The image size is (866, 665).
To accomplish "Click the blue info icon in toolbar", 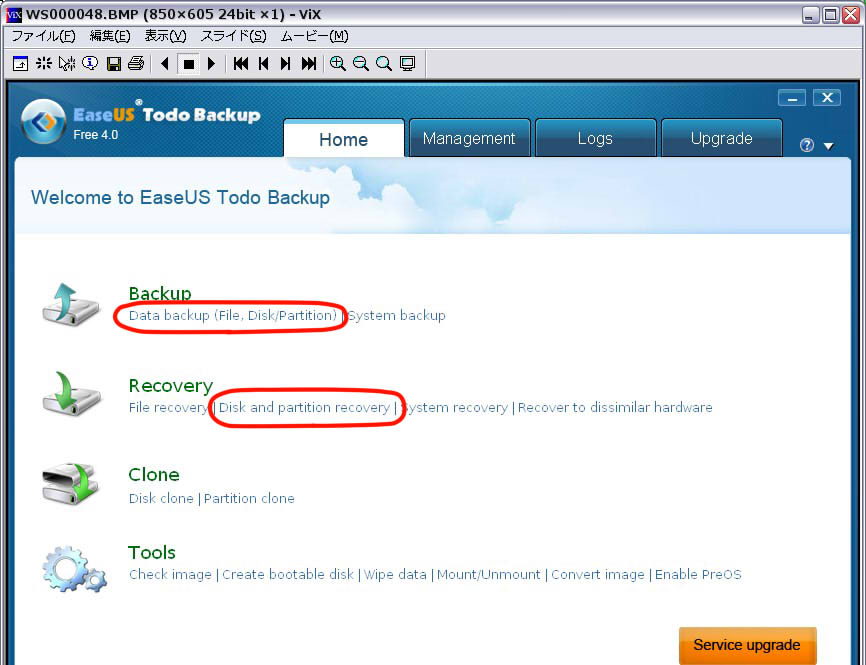I will point(90,64).
